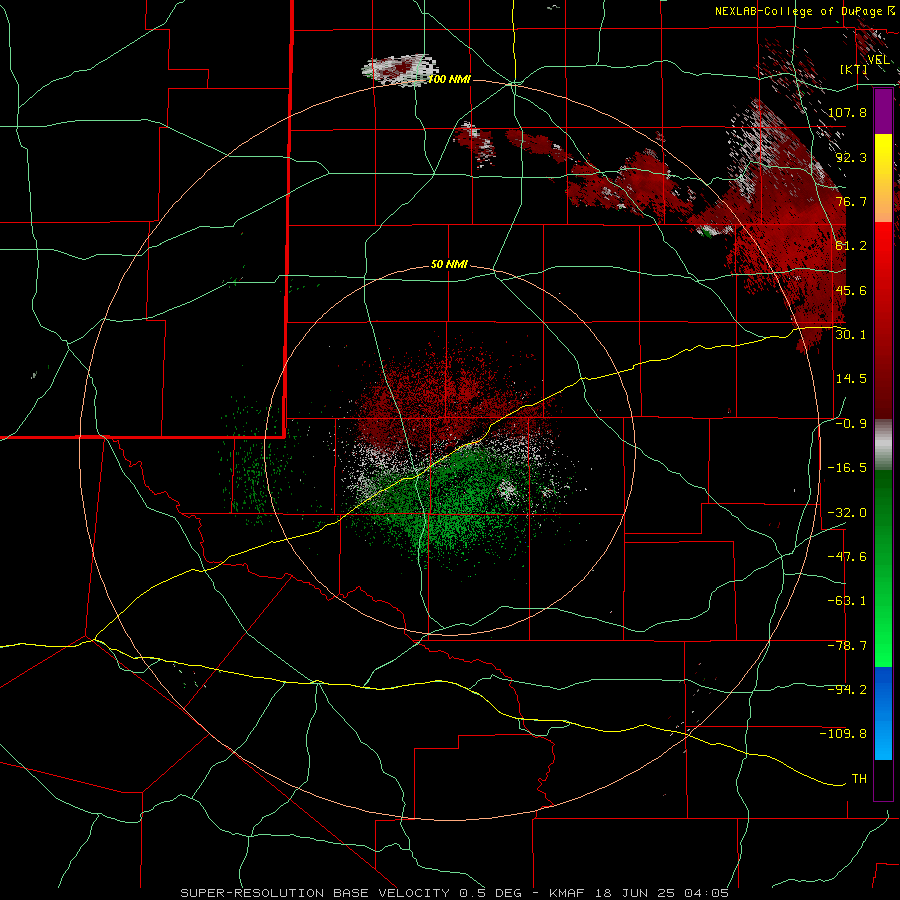Image resolution: width=900 pixels, height=900 pixels.
Task: Click the 50 NMI range ring label
Action: tap(449, 265)
